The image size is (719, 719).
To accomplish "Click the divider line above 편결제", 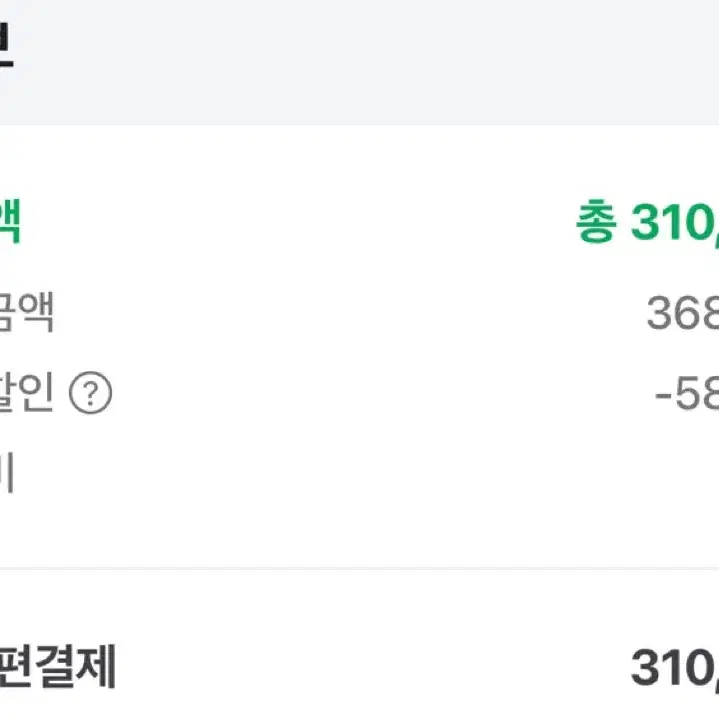I will (x=360, y=568).
